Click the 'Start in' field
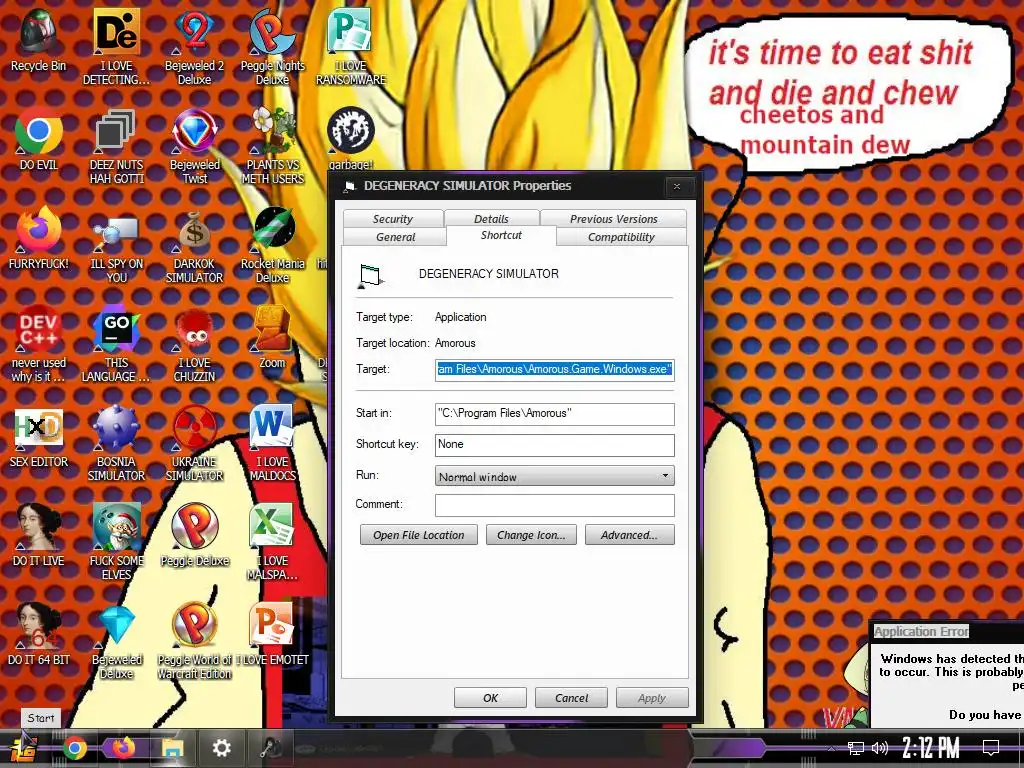Viewport: 1024px width, 768px height. [554, 413]
